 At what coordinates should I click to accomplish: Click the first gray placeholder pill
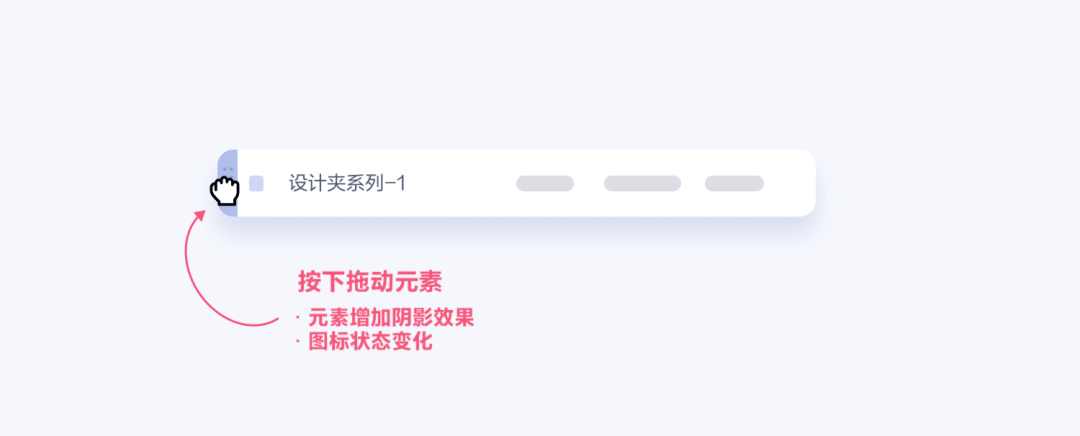click(x=545, y=183)
